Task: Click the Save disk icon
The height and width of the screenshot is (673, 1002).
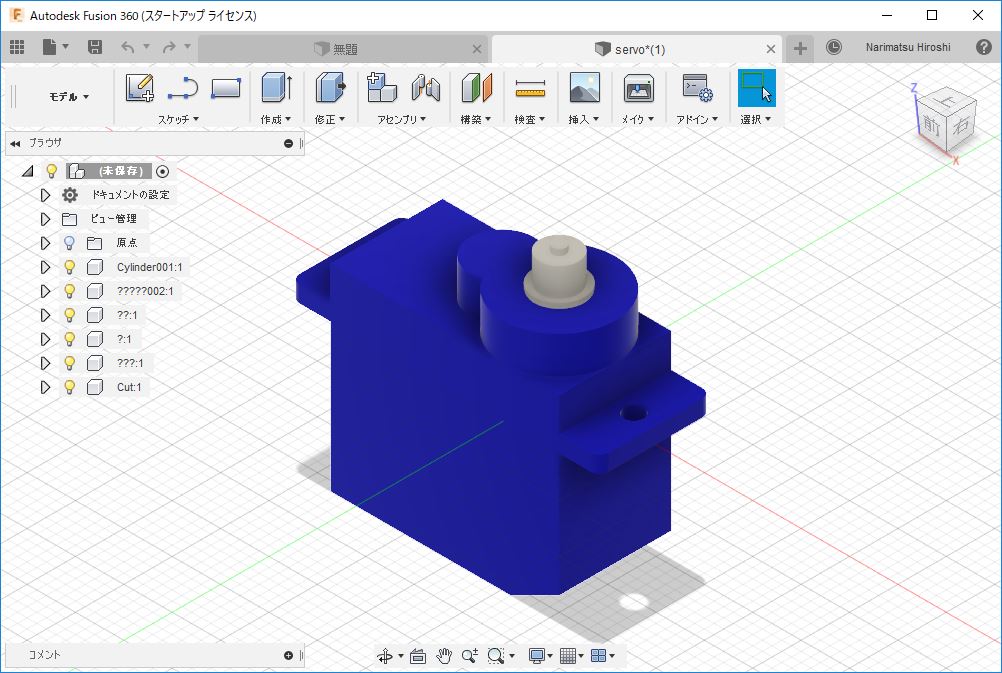Action: pos(95,47)
